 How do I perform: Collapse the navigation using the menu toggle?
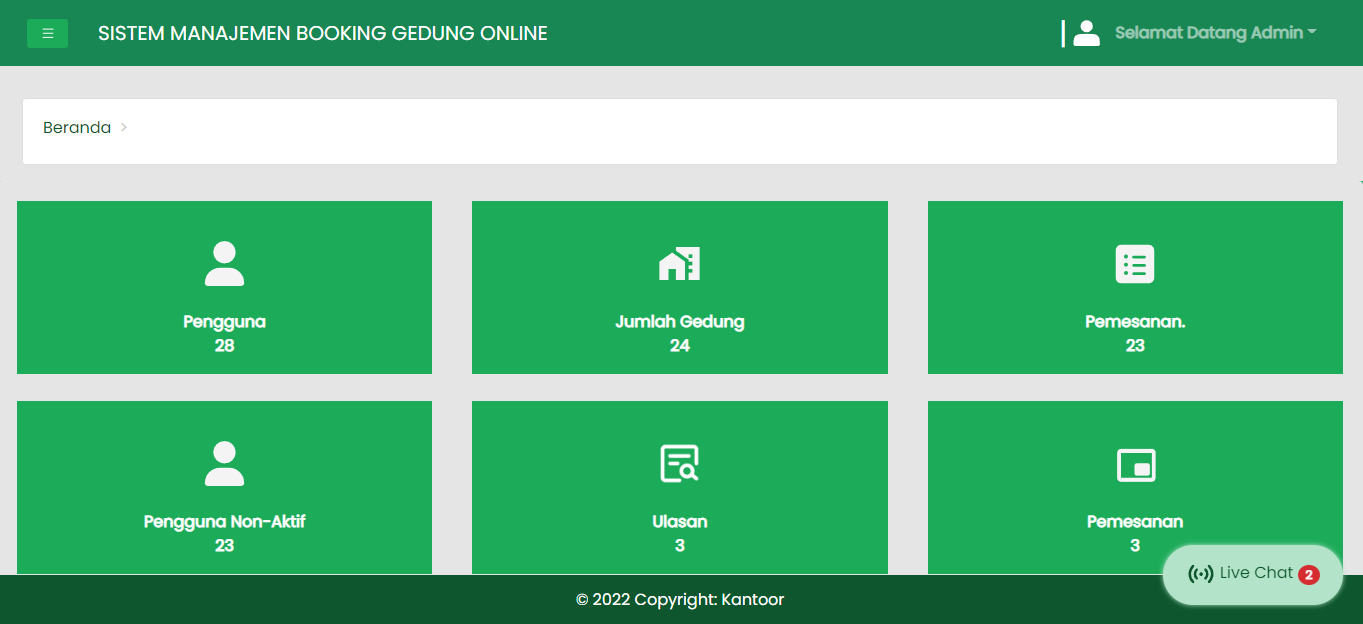pyautogui.click(x=47, y=33)
